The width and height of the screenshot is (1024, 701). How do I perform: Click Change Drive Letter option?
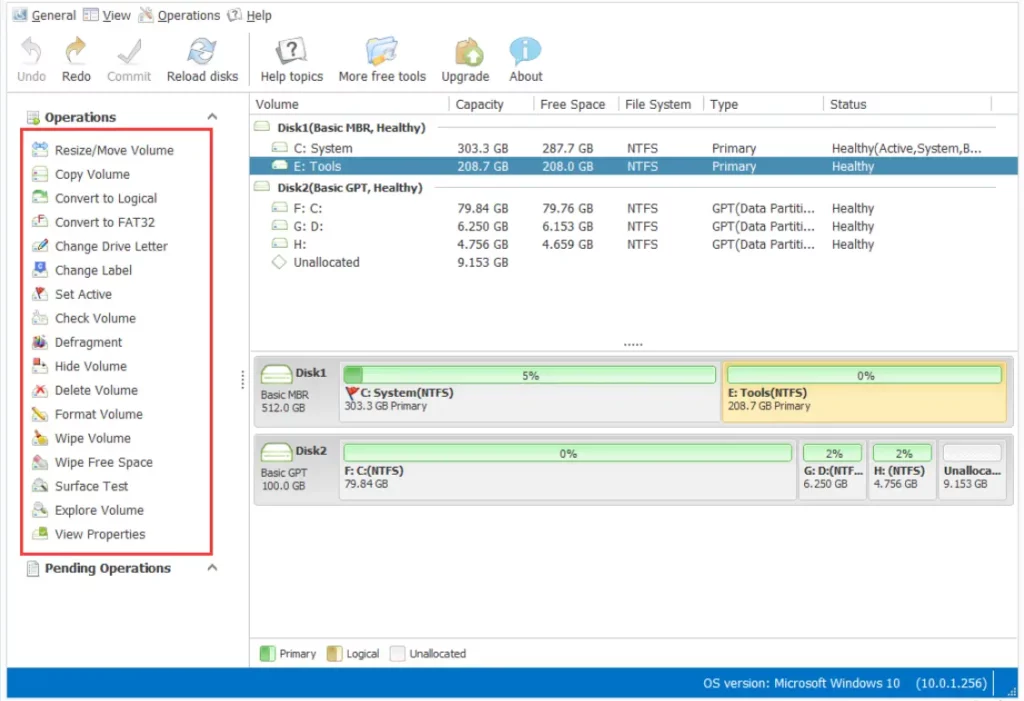[x=111, y=246]
